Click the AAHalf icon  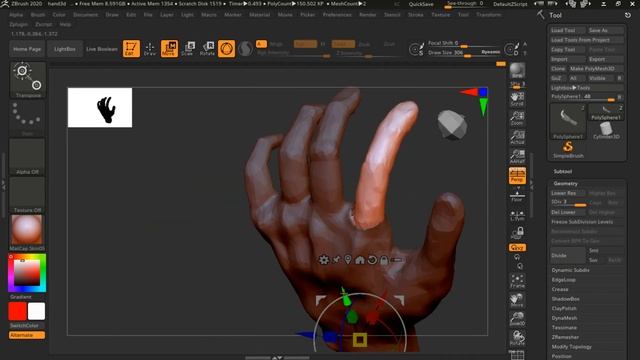tap(517, 157)
